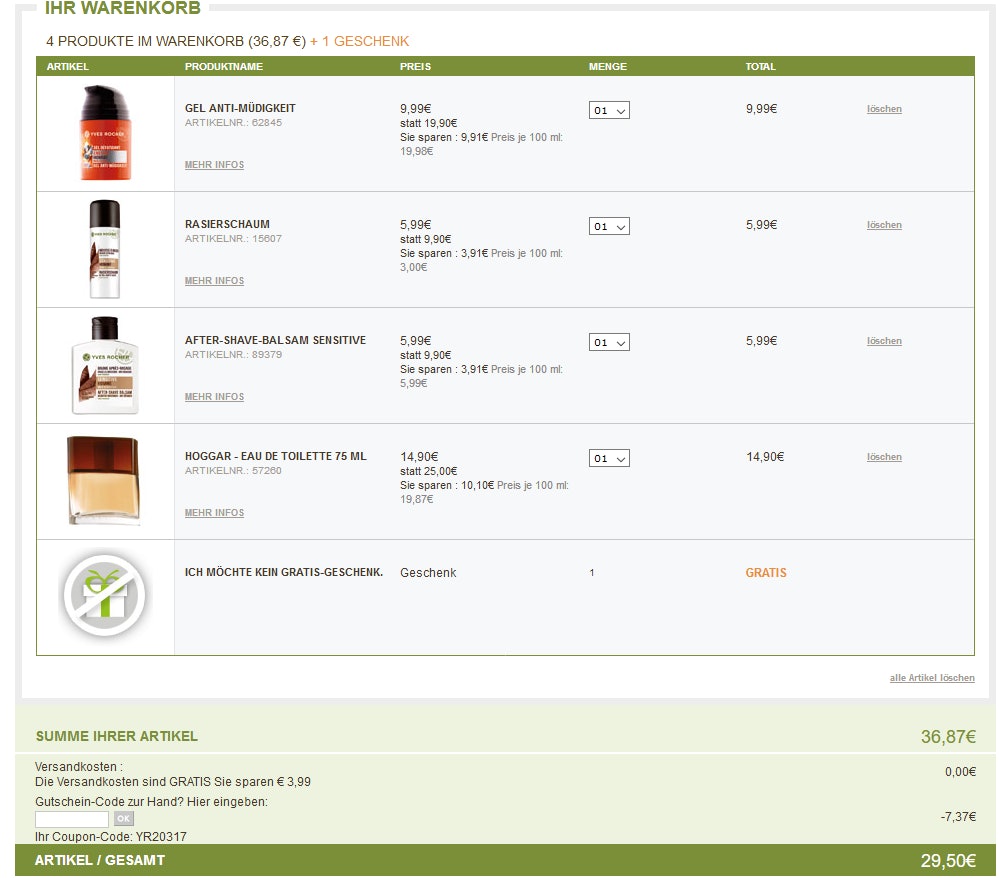The width and height of the screenshot is (999, 878).
Task: Remove After-Shave-Balsam Sensitive with löschen
Action: (884, 341)
